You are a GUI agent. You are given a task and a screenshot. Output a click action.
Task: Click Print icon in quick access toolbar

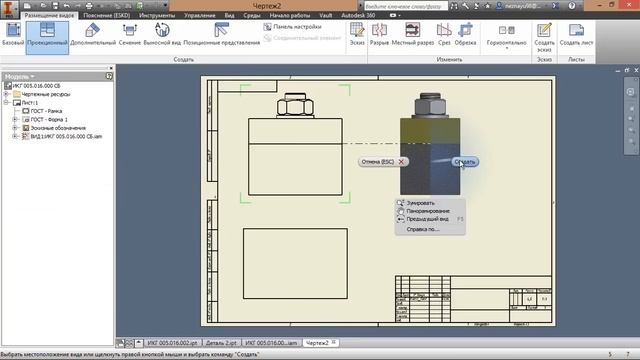click(89, 6)
